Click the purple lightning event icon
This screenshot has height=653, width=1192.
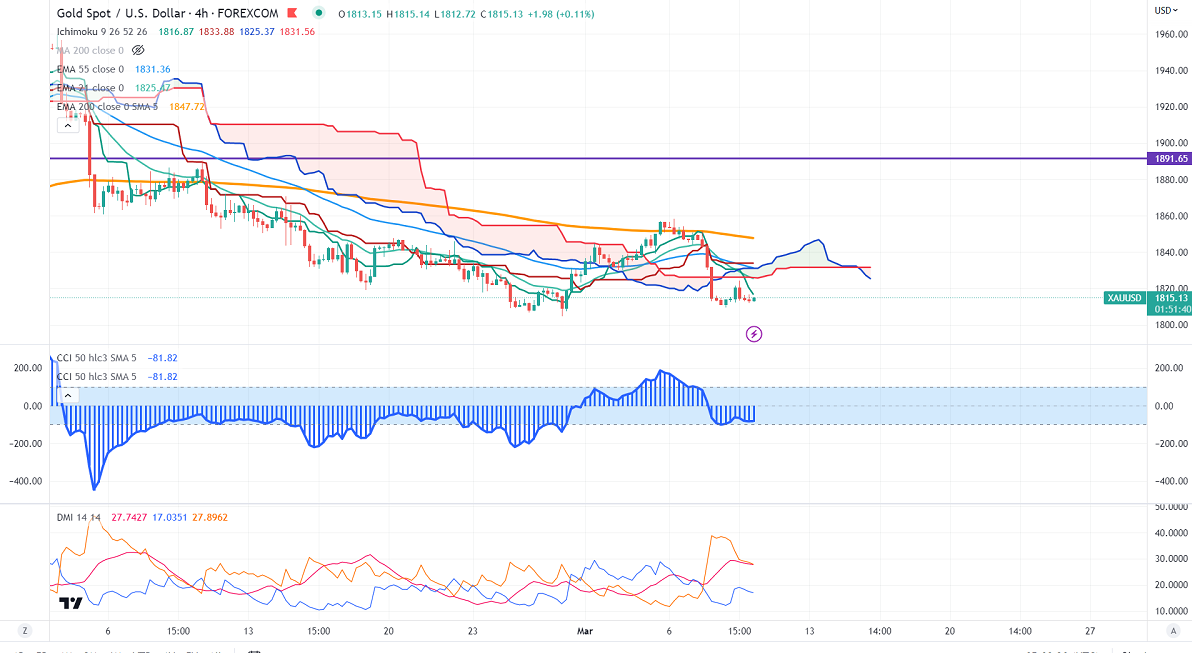coord(755,334)
